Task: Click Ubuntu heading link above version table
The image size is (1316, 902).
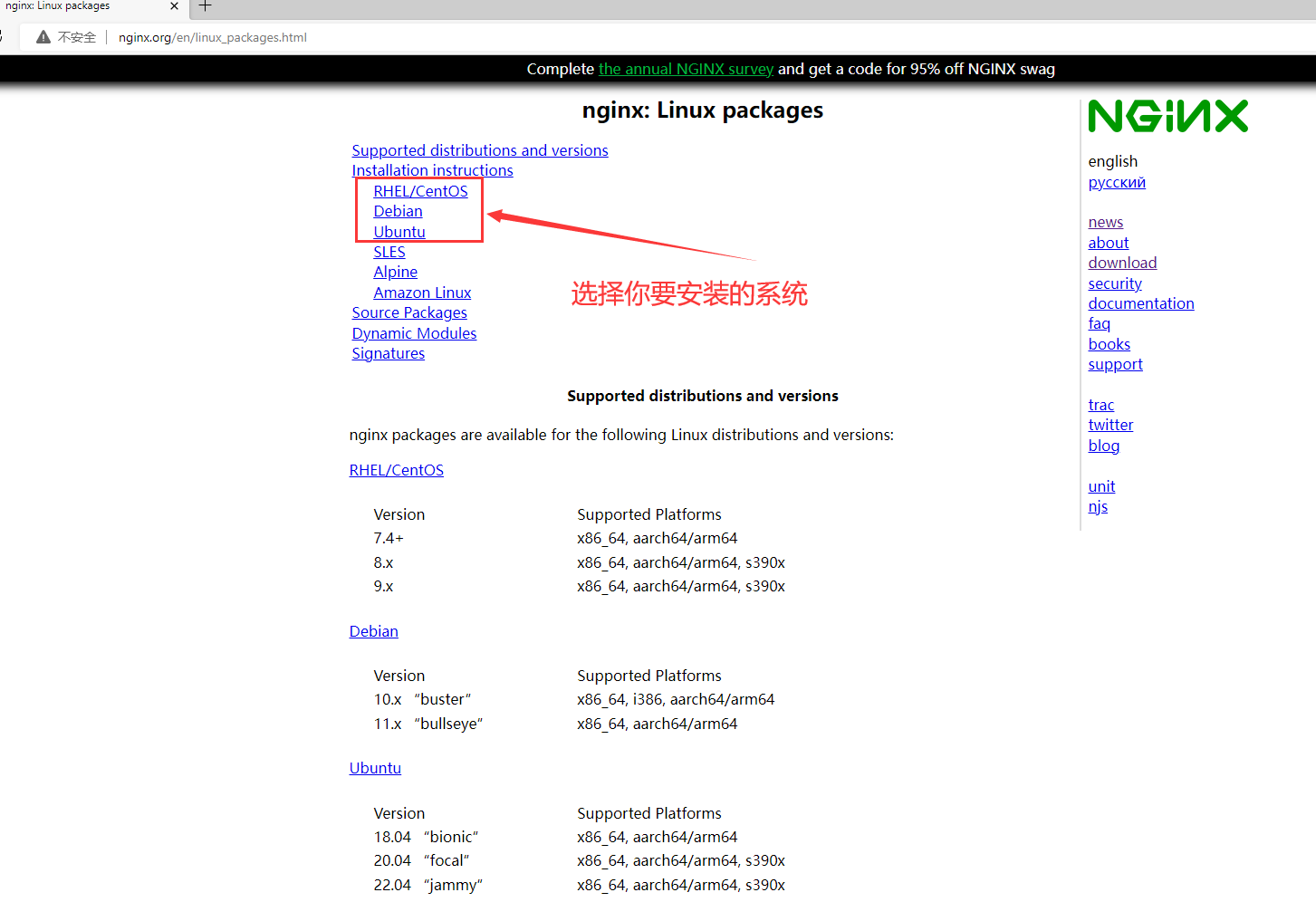Action: (x=375, y=768)
